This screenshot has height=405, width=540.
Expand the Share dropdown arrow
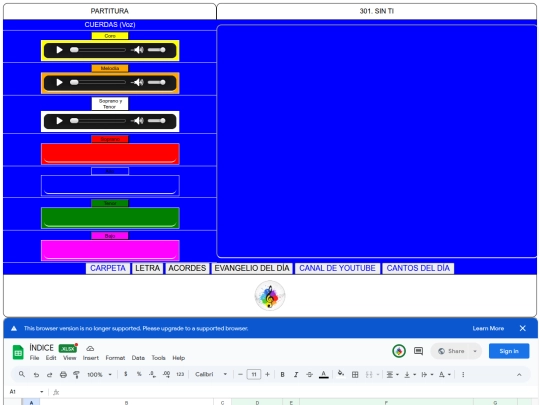[475, 351]
